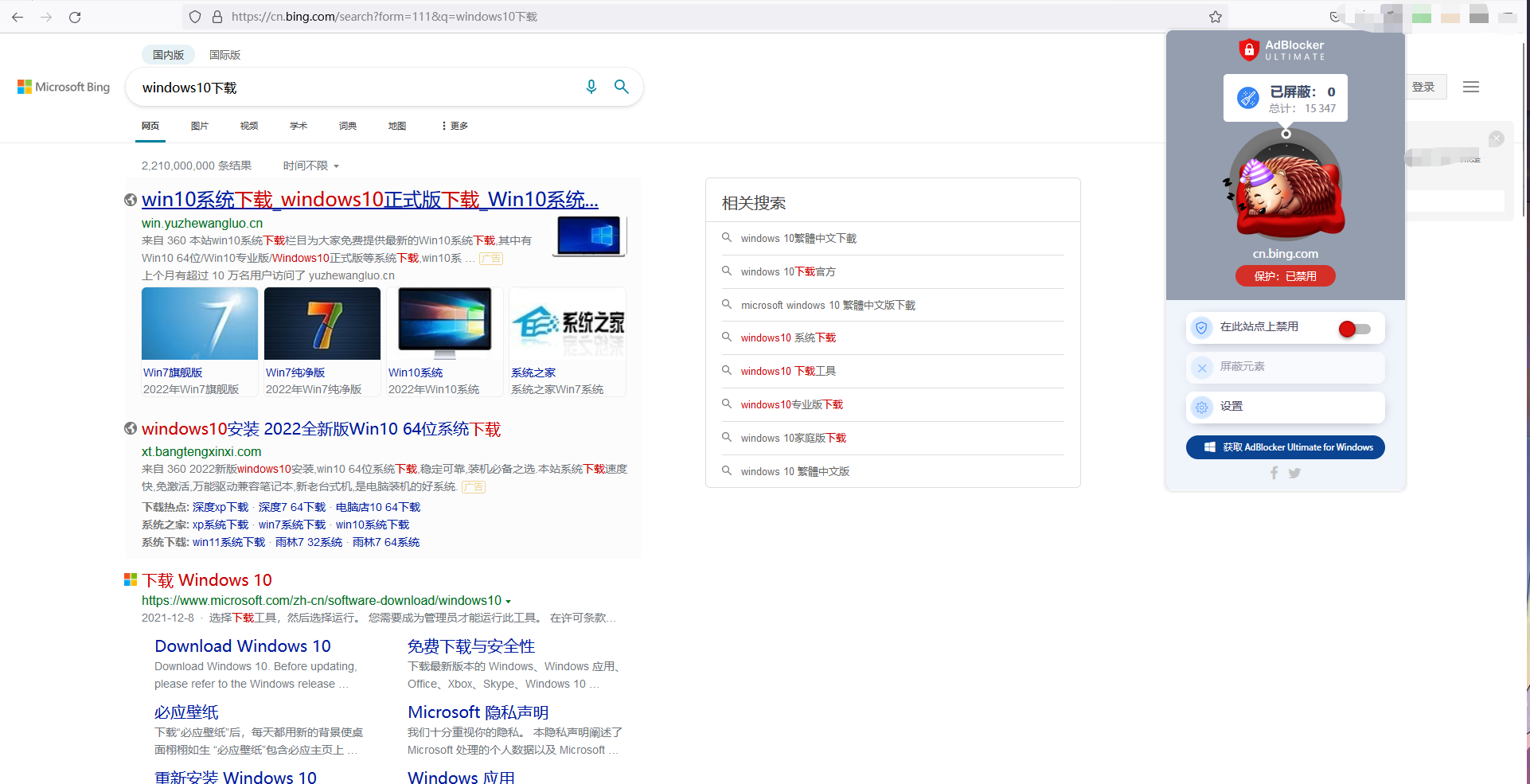Image resolution: width=1530 pixels, height=784 pixels.
Task: Open the win11系统下载 link
Action: pyautogui.click(x=228, y=542)
